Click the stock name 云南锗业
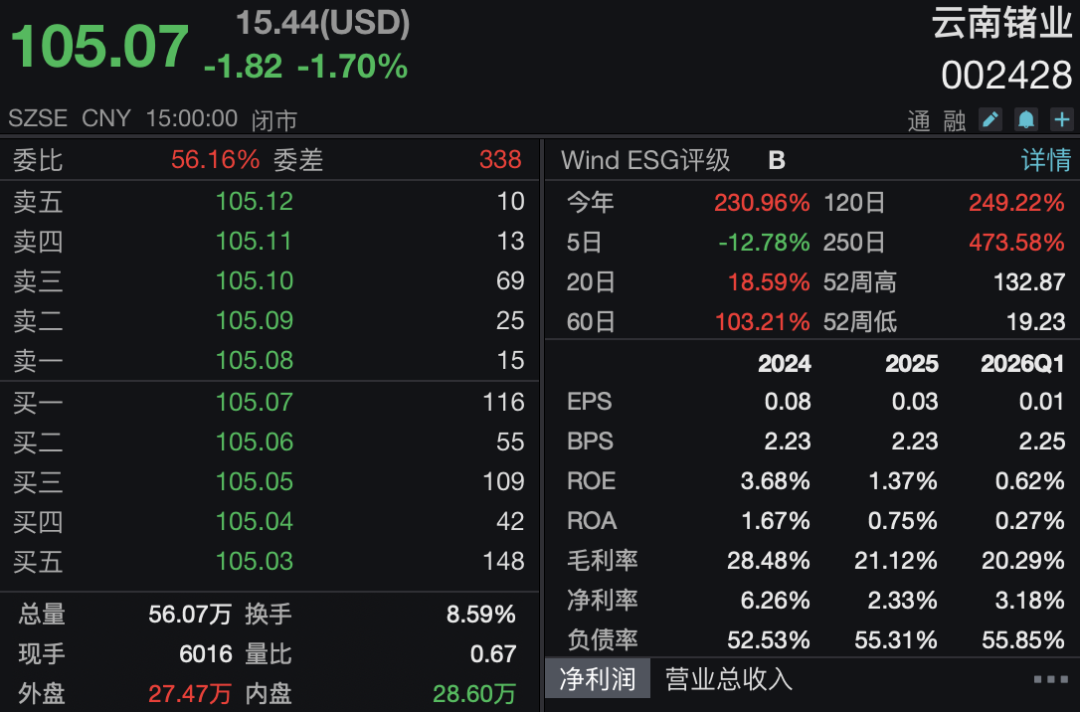The width and height of the screenshot is (1080, 712). point(1002,23)
